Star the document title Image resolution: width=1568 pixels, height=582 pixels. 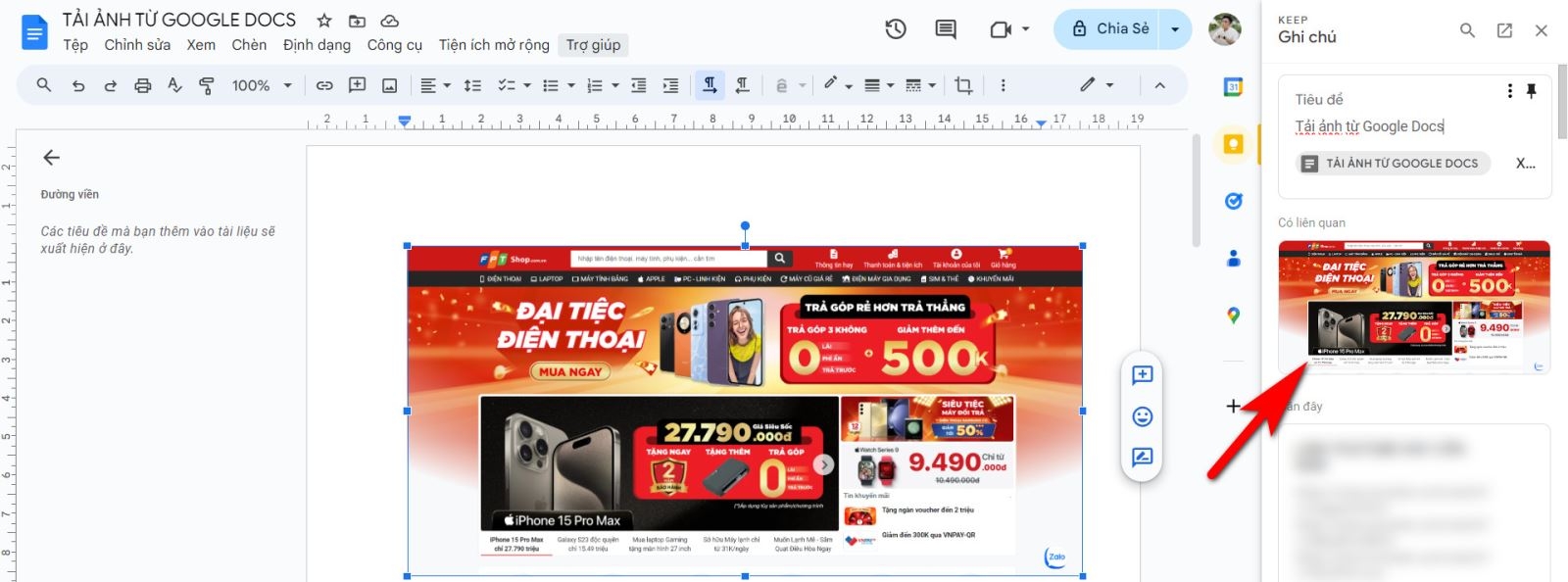[324, 21]
